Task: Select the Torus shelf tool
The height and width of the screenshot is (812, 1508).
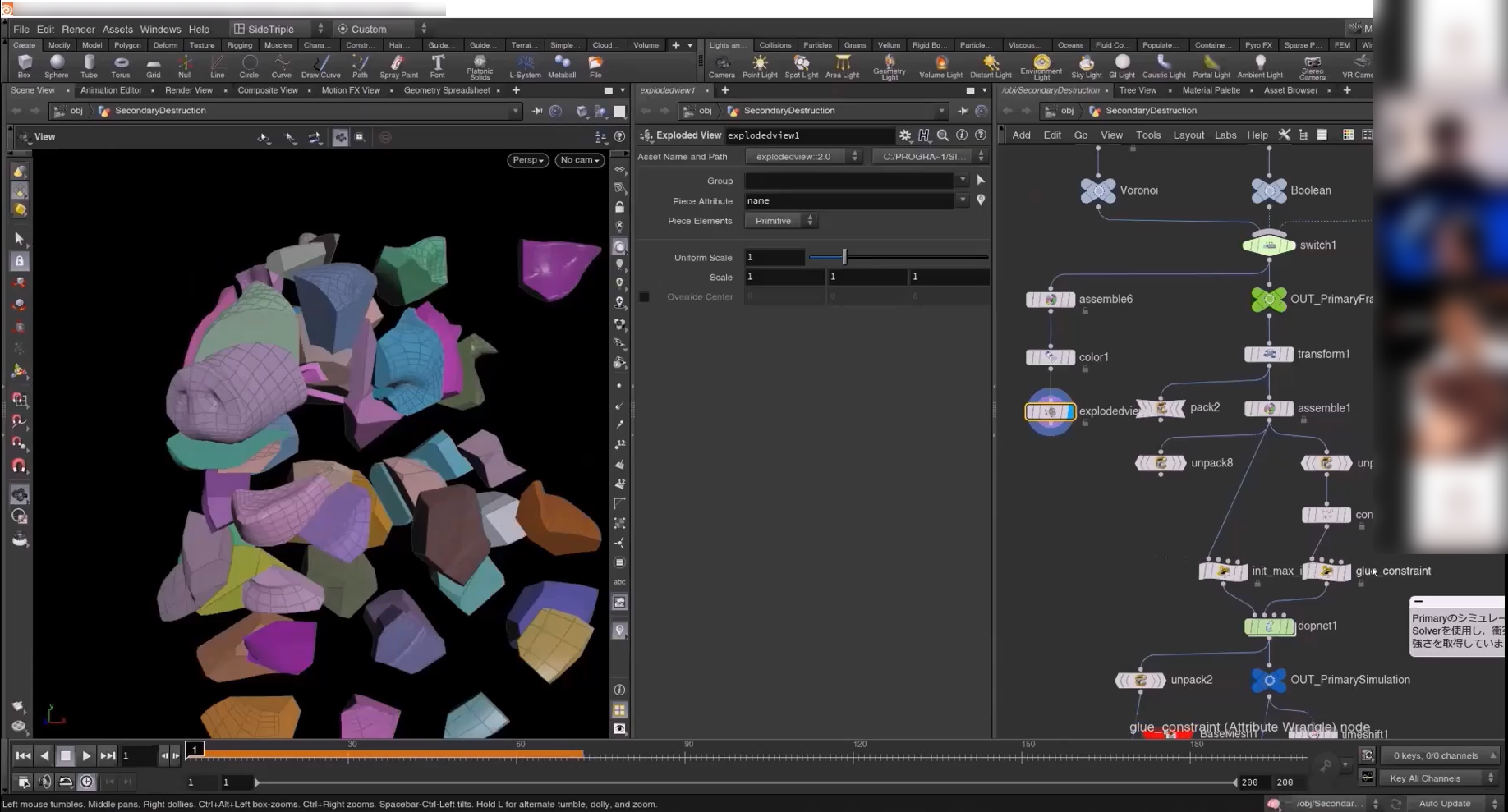Action: [x=121, y=67]
